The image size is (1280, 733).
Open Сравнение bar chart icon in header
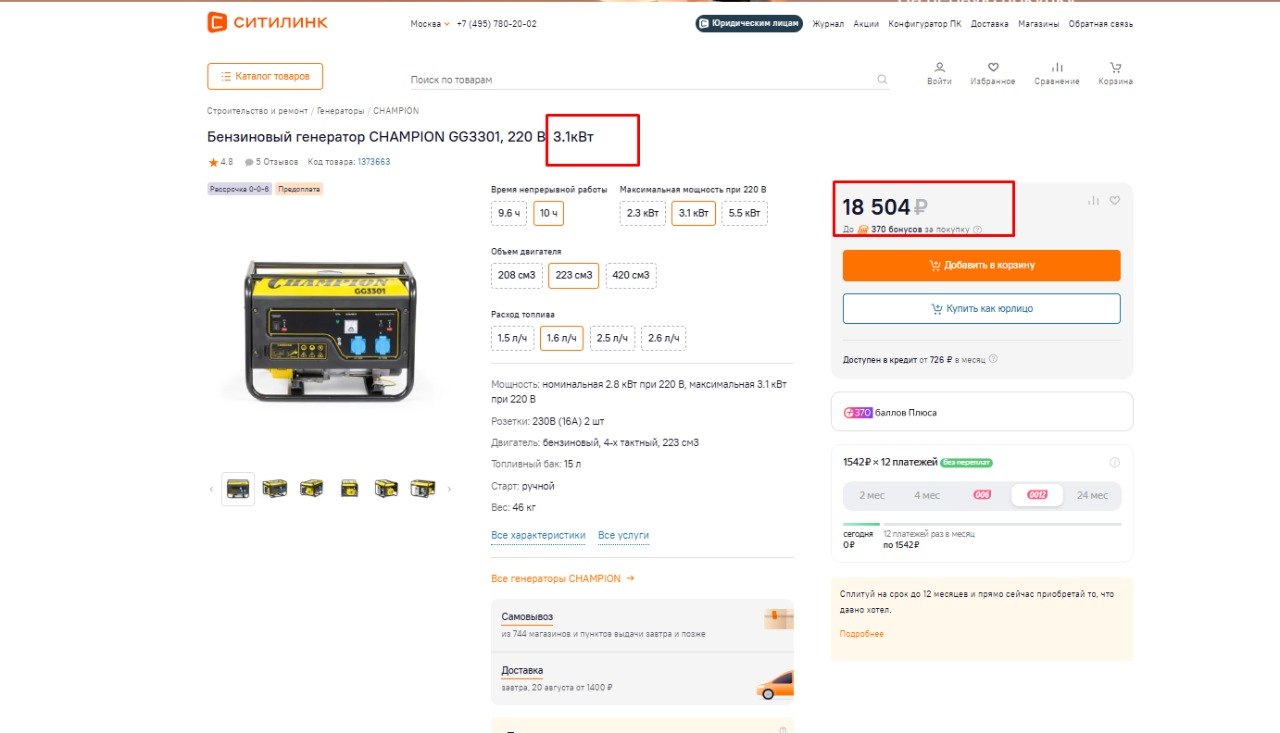click(1057, 68)
